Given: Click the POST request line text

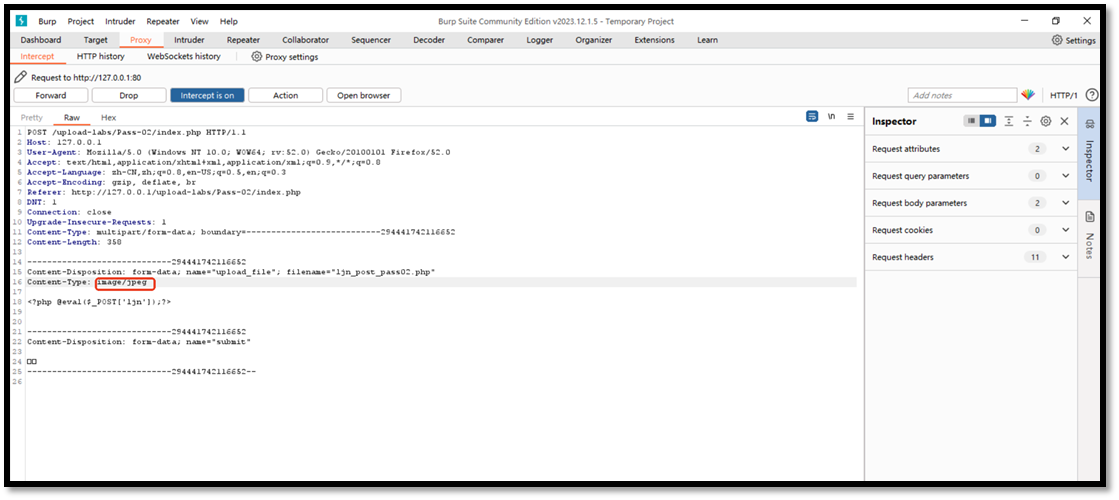Looking at the screenshot, I should (136, 133).
